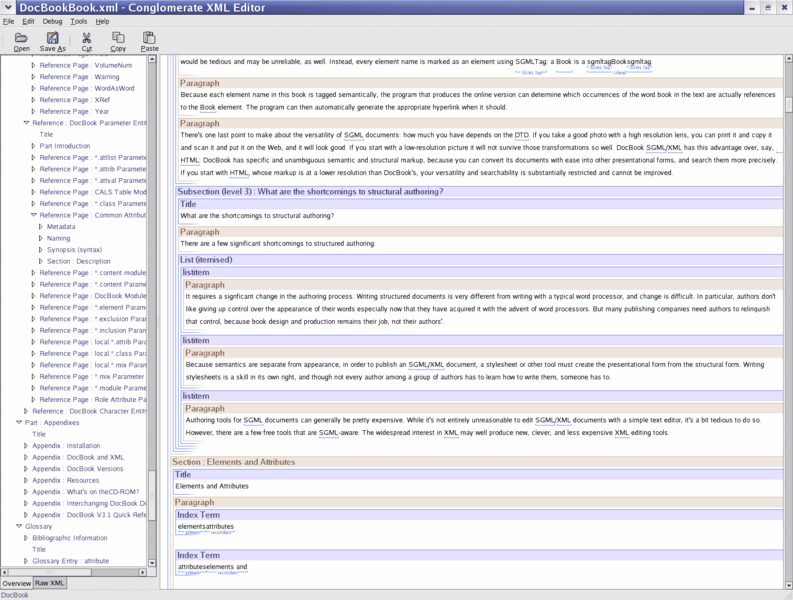793x600 pixels.
Task: Click tree scroll-down arrow button
Action: click(x=152, y=563)
